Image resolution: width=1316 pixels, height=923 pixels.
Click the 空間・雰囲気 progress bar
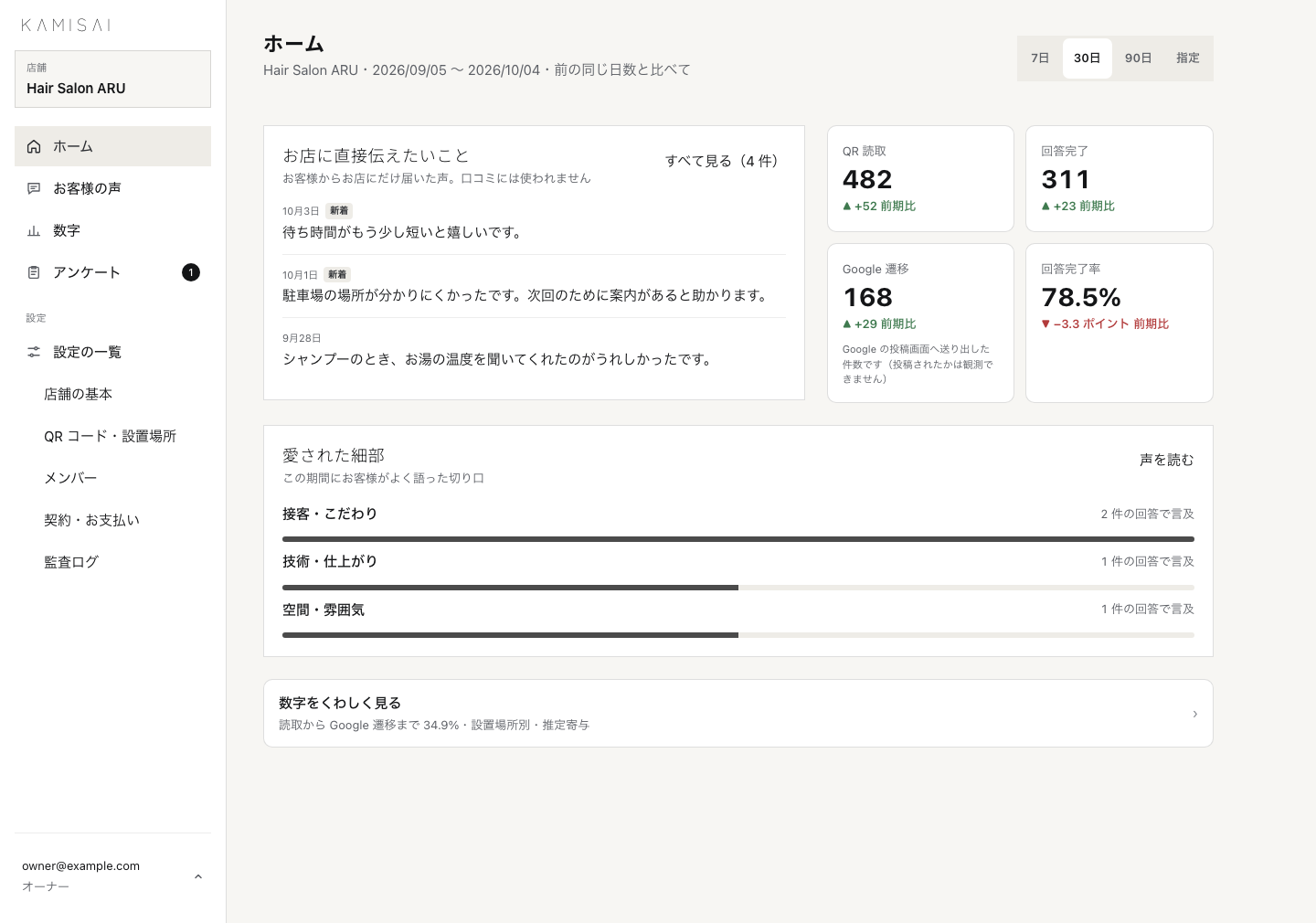738,634
